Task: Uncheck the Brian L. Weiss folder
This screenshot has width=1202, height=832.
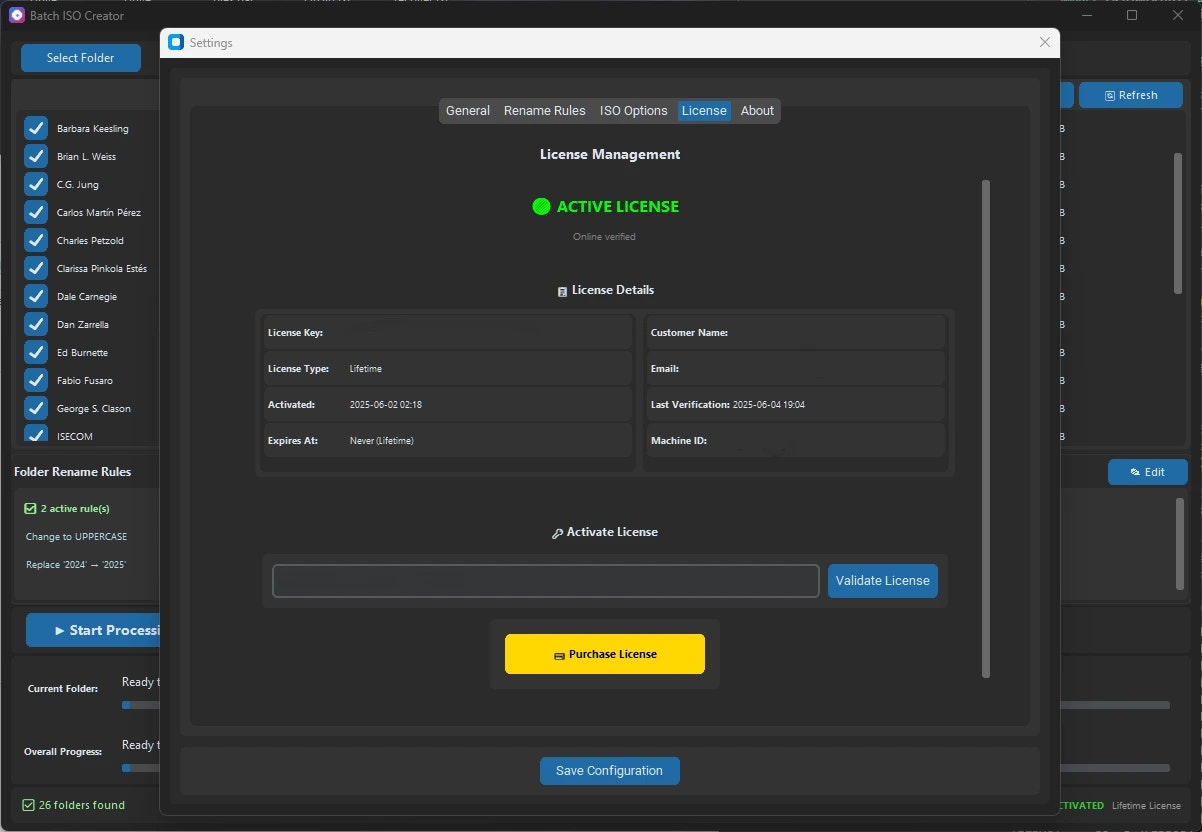Action: 36,156
